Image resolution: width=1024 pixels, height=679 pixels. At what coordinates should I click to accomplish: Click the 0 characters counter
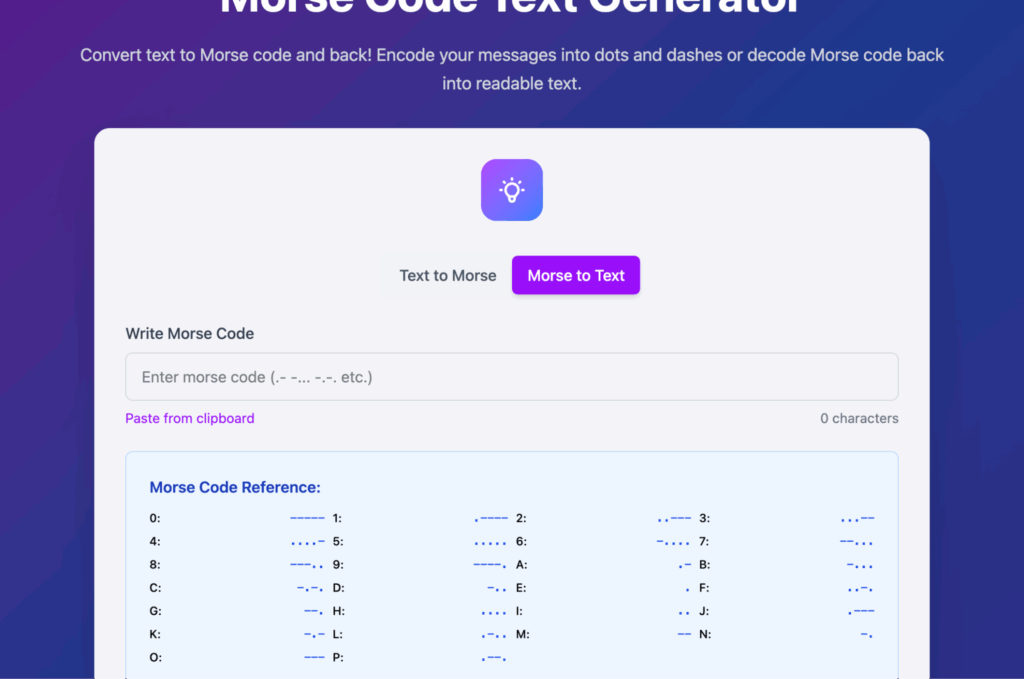(x=859, y=419)
